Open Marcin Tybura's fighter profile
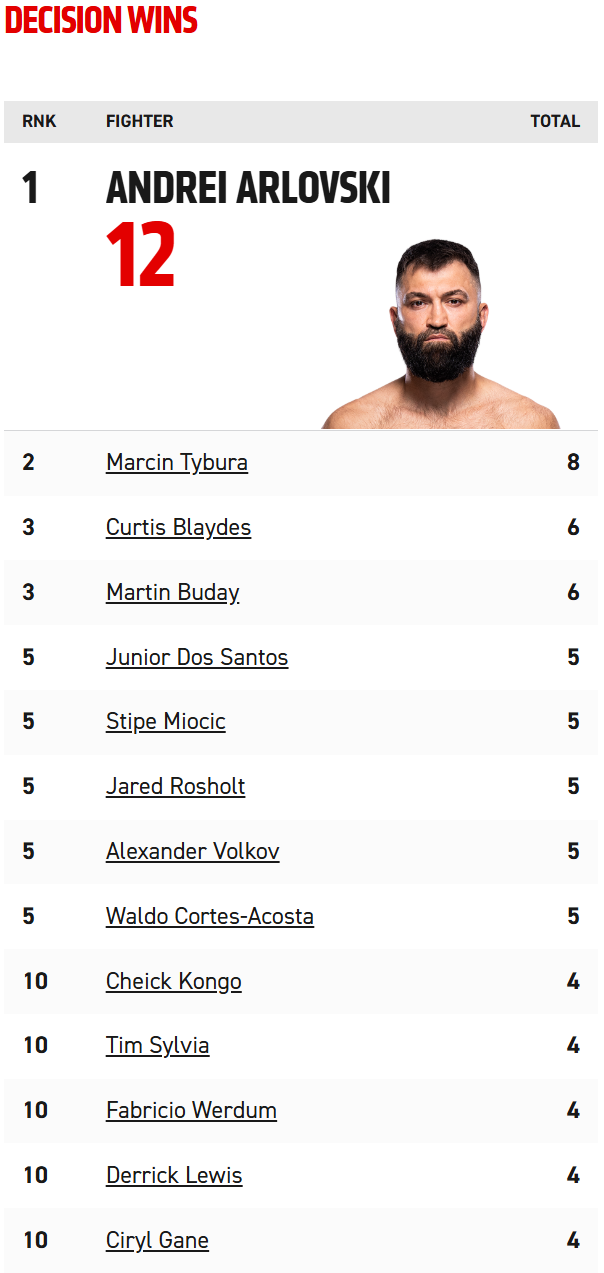This screenshot has height=1273, width=604. pos(177,463)
